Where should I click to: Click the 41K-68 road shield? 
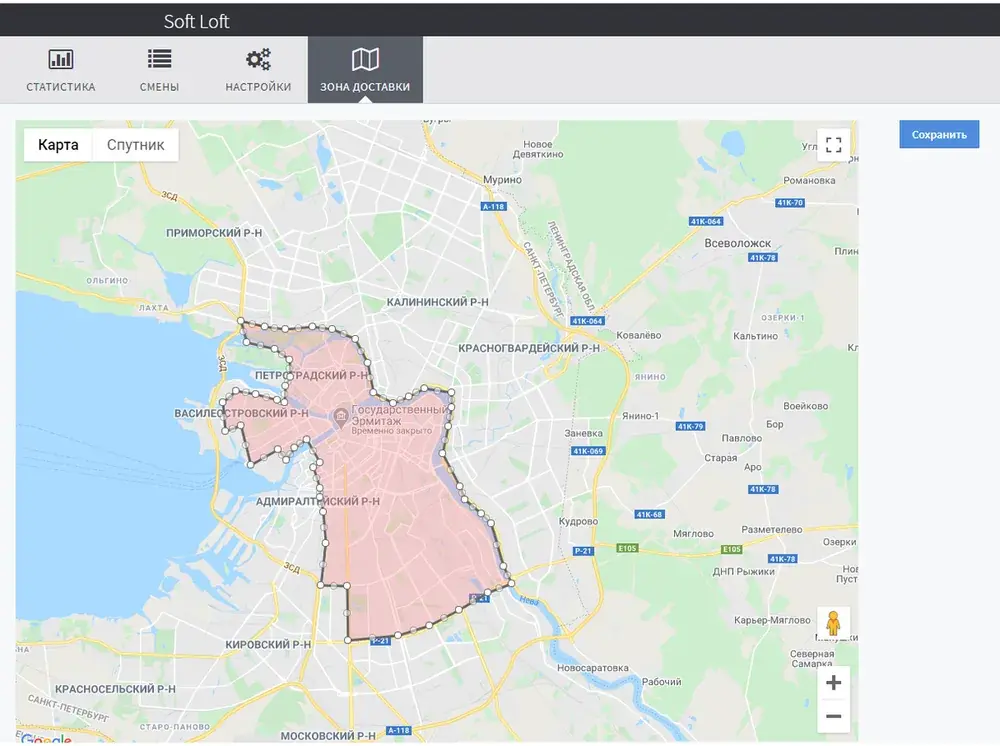click(649, 514)
